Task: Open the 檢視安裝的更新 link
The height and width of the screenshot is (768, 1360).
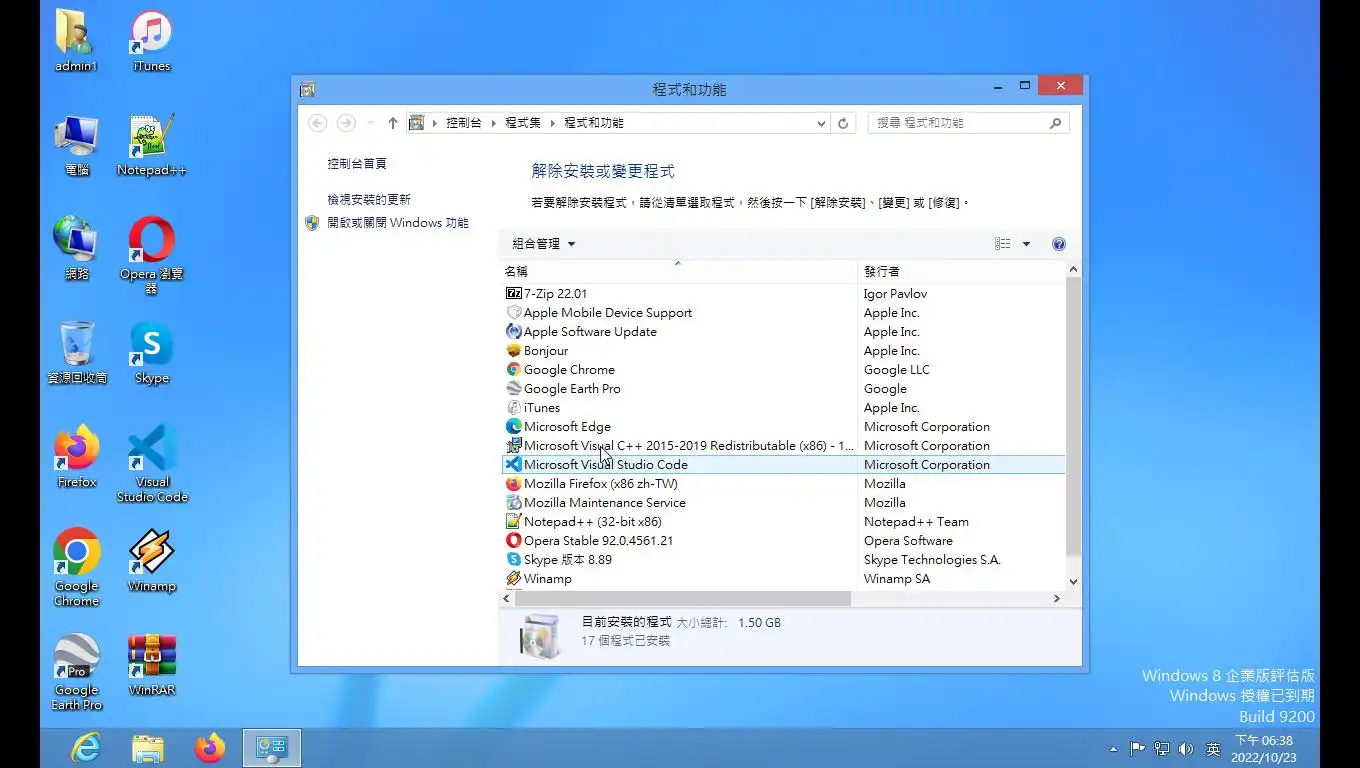Action: (x=369, y=200)
